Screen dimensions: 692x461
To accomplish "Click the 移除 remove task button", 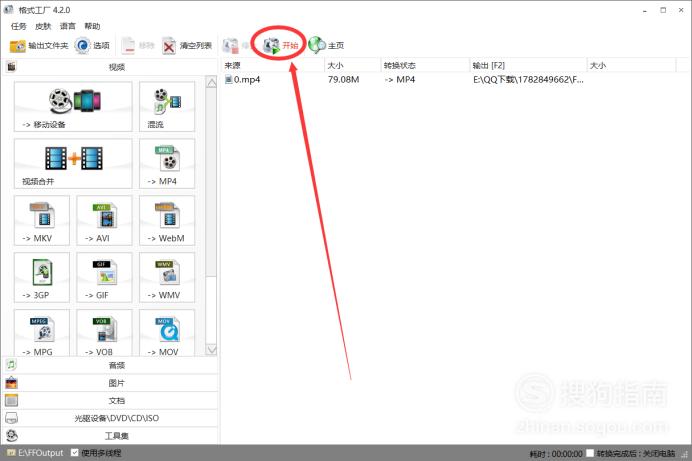I will click(138, 45).
